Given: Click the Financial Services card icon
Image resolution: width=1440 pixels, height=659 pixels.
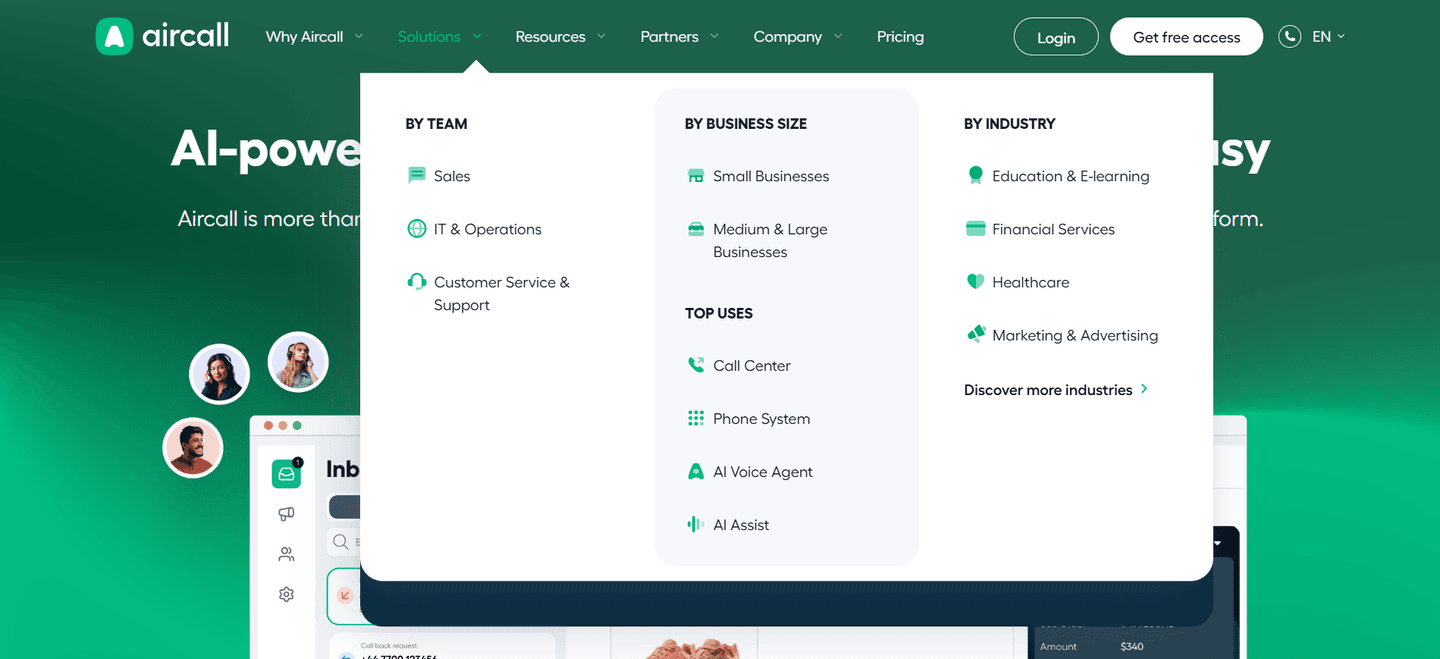Looking at the screenshot, I should tap(976, 228).
